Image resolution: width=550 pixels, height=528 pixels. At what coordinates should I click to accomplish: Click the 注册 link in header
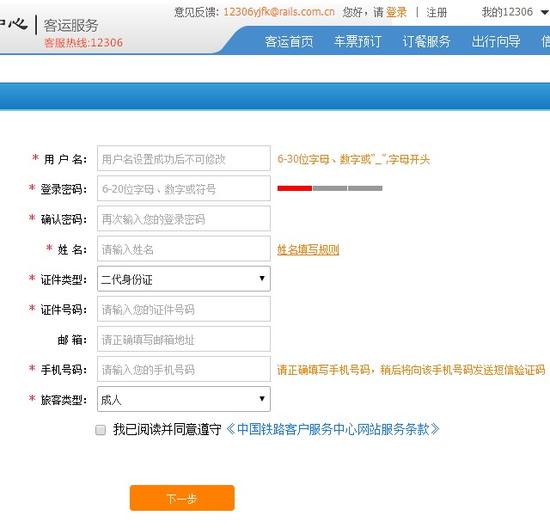coord(437,13)
